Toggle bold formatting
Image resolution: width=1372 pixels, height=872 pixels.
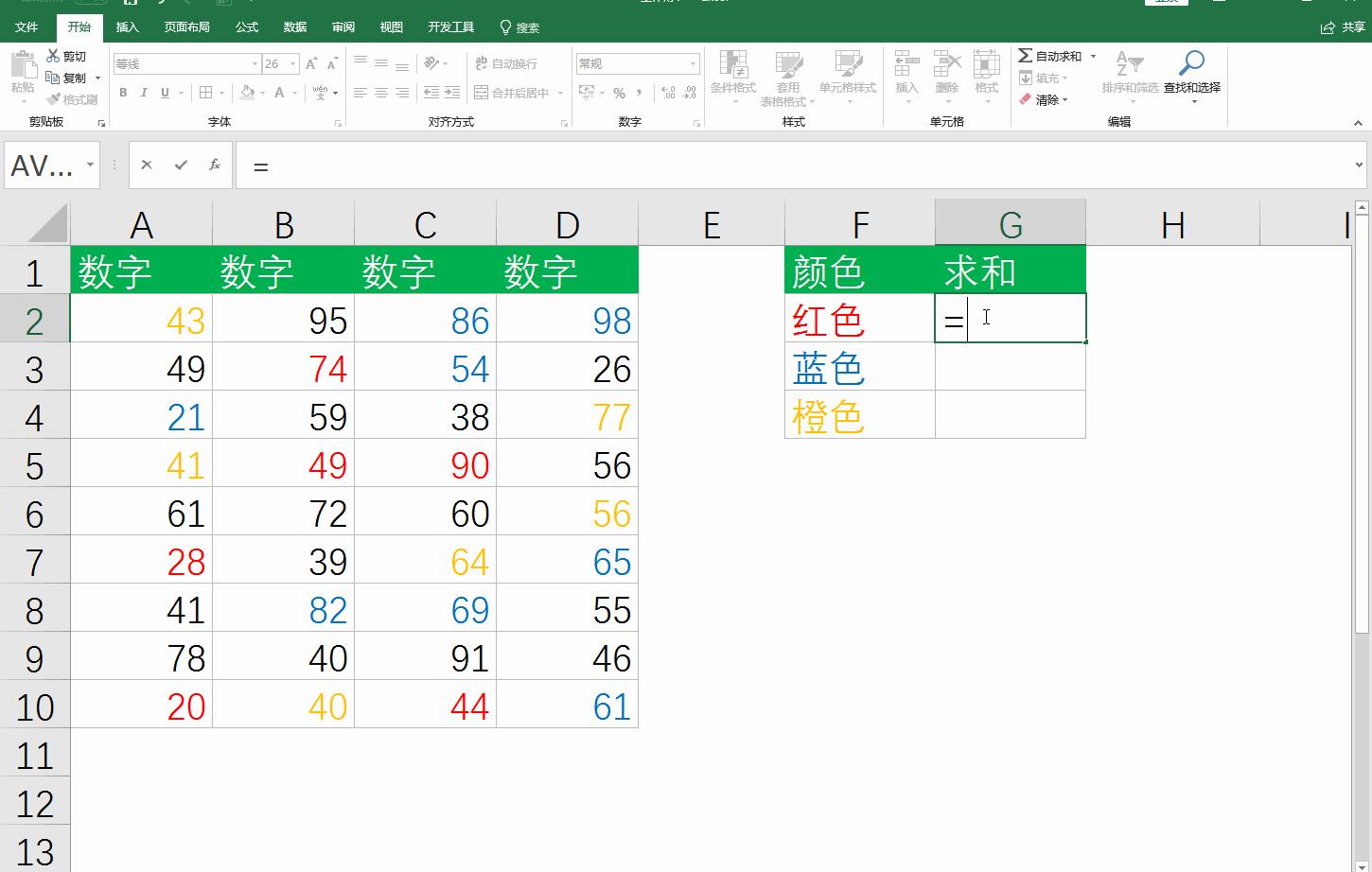pyautogui.click(x=122, y=93)
